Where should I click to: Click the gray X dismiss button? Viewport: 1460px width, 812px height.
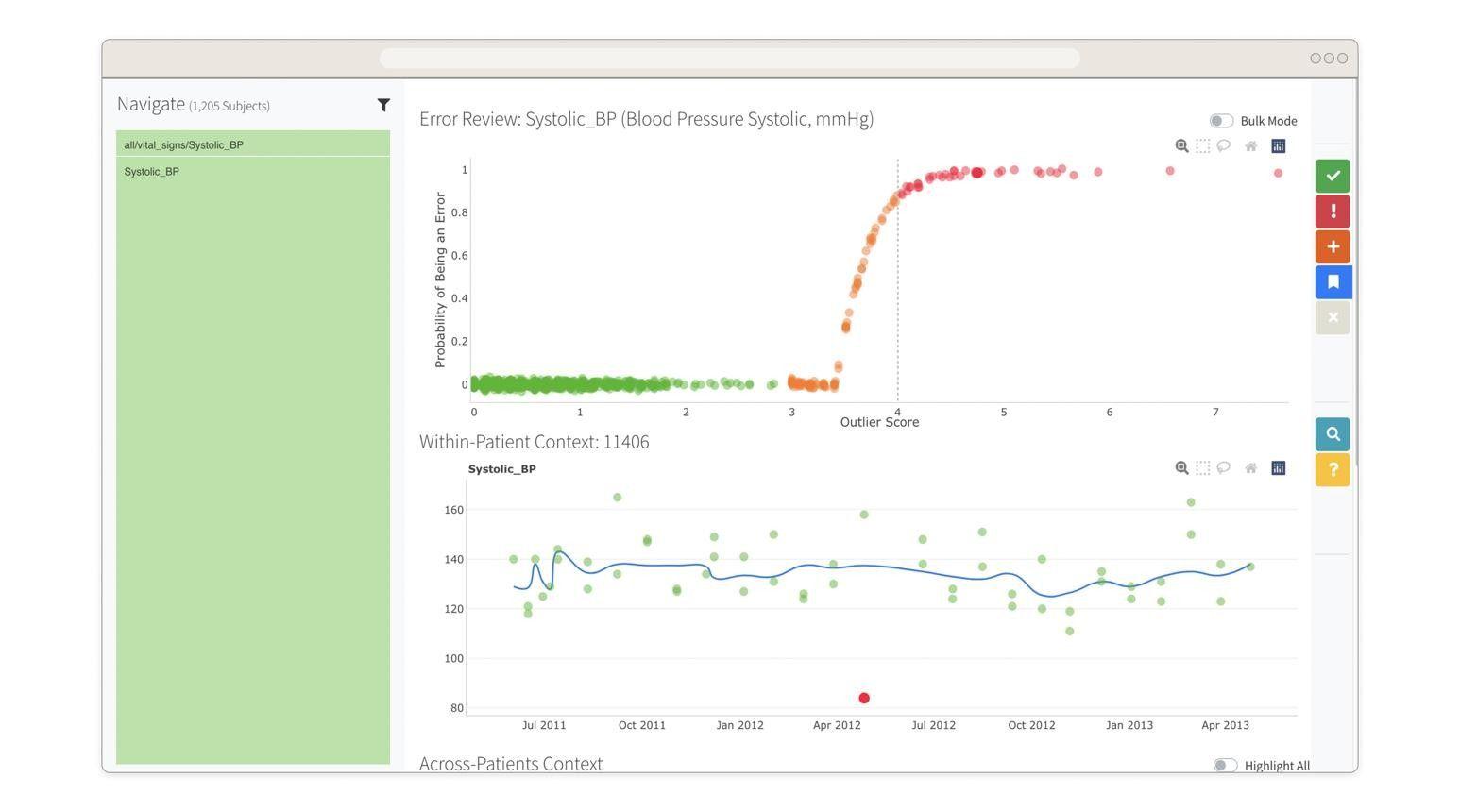pos(1333,317)
